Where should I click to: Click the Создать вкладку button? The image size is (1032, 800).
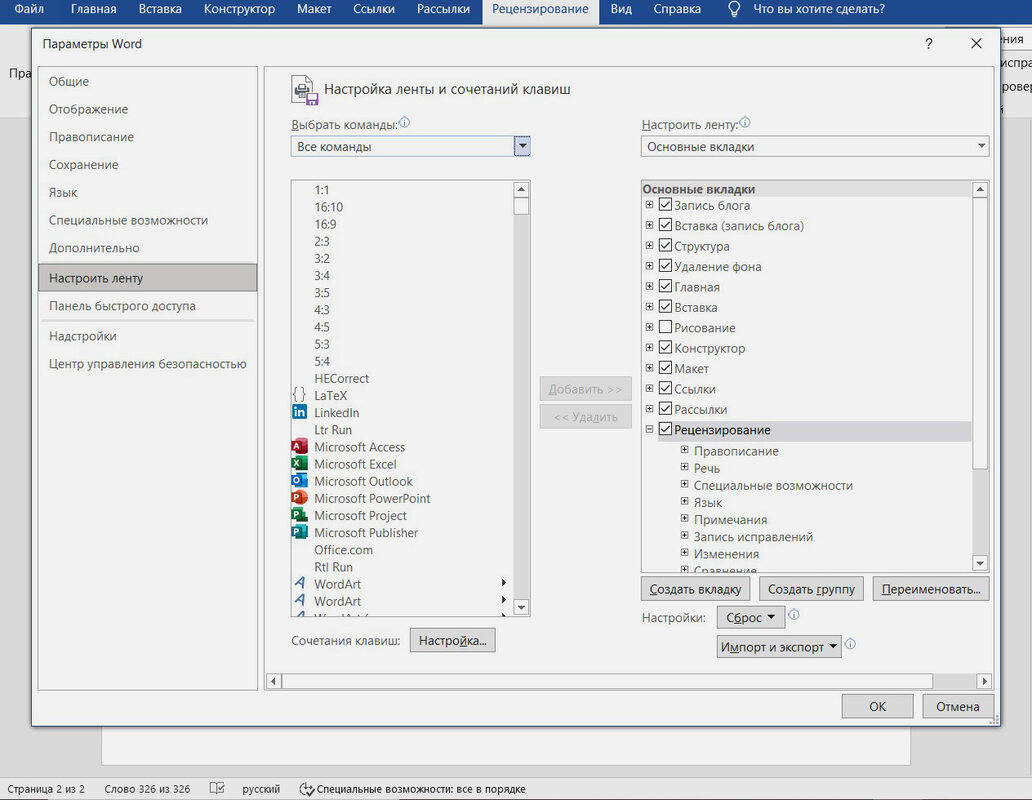tap(695, 589)
